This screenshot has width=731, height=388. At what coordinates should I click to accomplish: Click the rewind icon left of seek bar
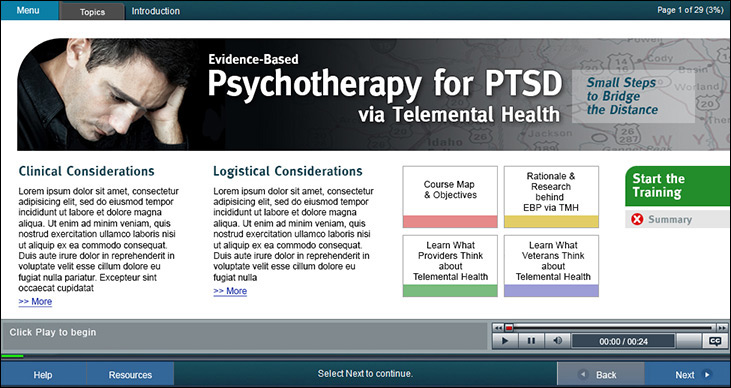498,328
